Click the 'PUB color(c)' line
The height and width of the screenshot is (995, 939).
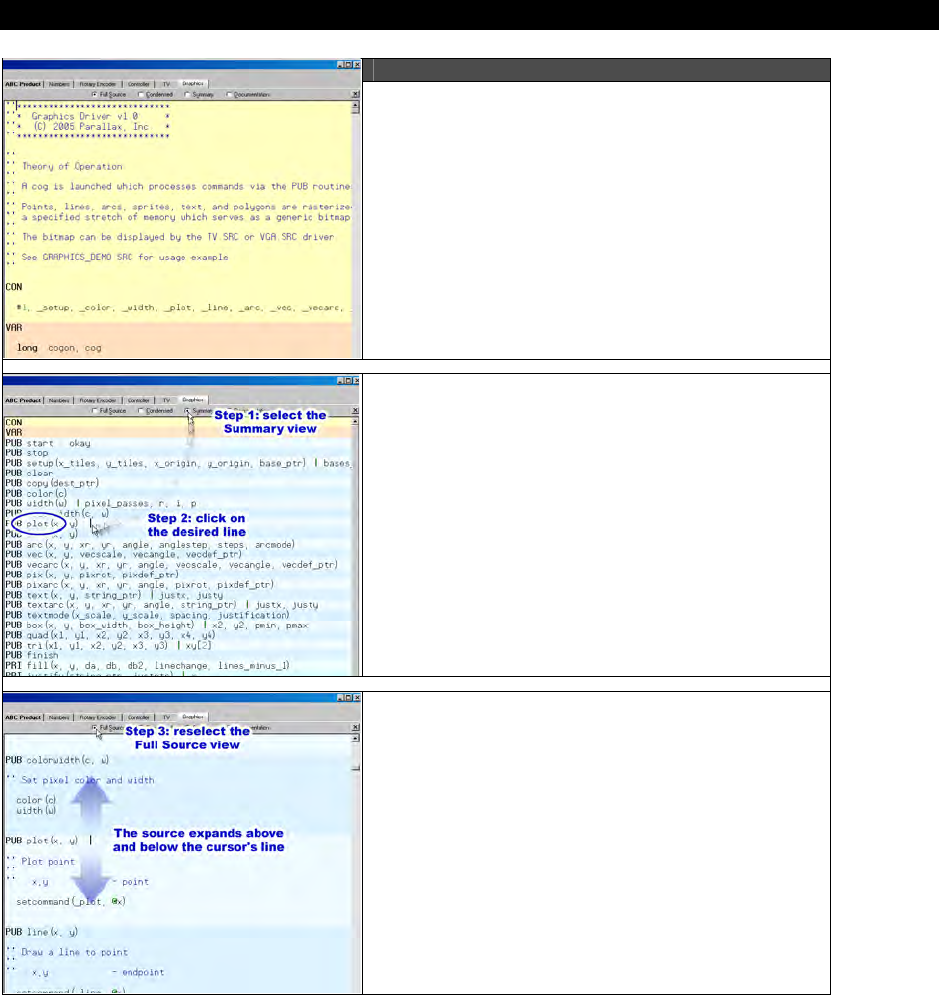[36, 494]
